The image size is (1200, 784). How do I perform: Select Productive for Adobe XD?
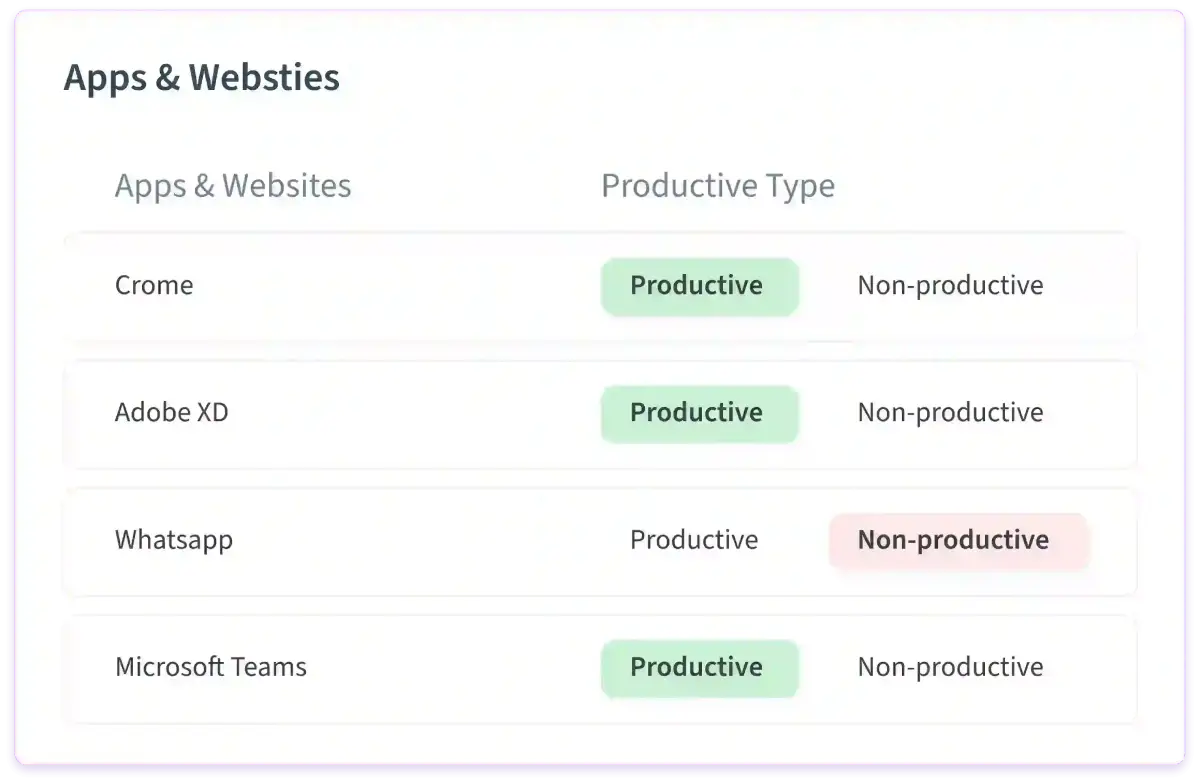[x=699, y=413]
